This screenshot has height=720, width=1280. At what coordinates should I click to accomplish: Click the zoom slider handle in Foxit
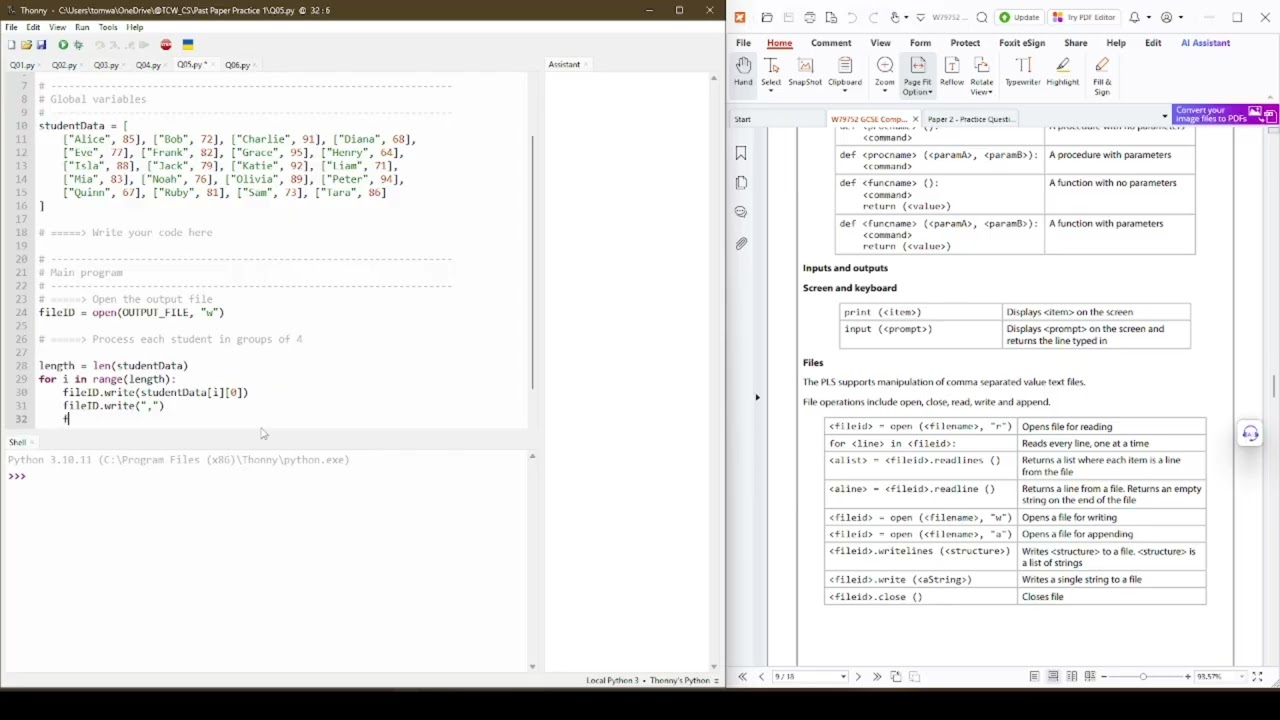[x=1143, y=677]
